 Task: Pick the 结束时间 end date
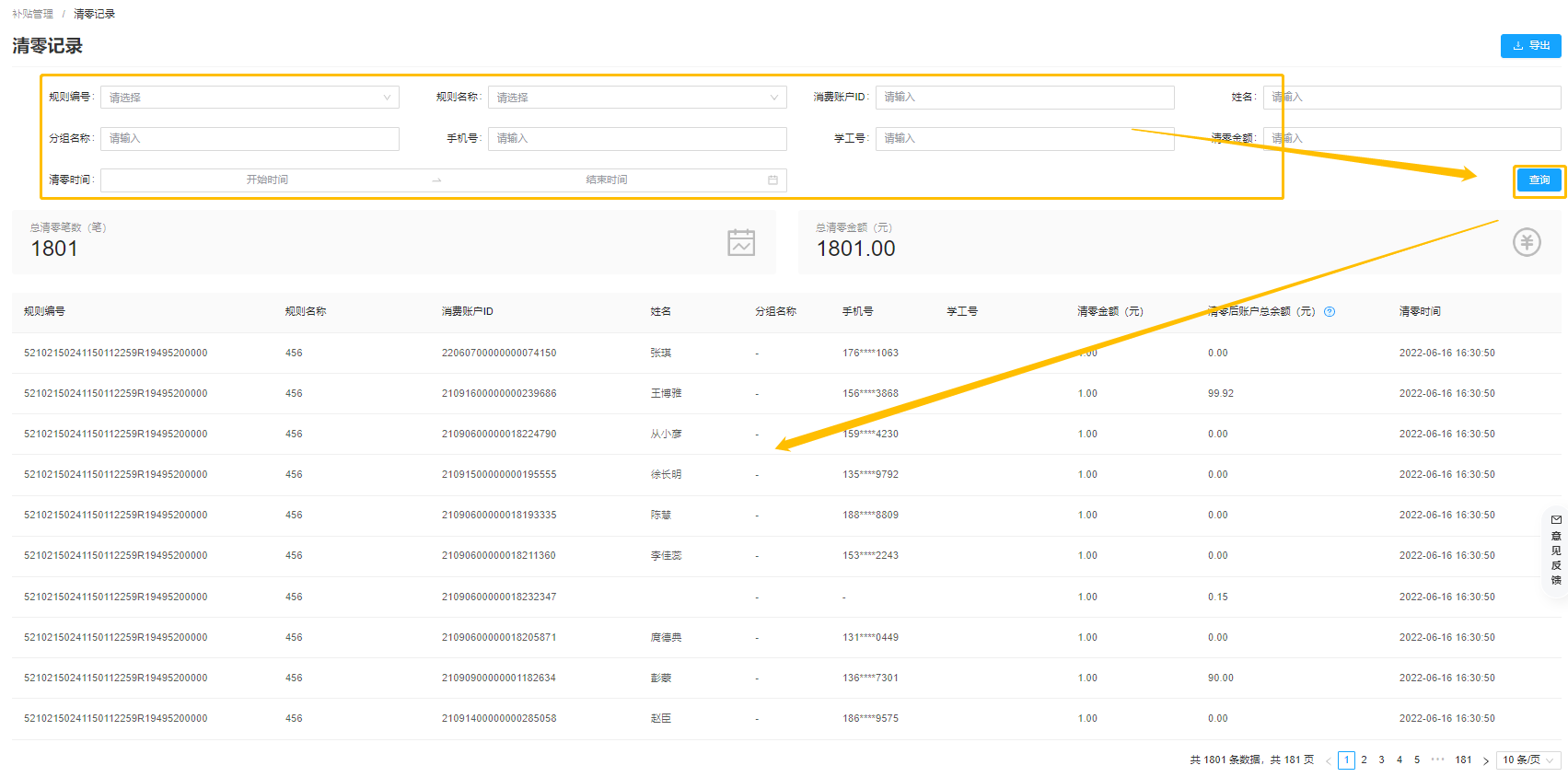[607, 180]
